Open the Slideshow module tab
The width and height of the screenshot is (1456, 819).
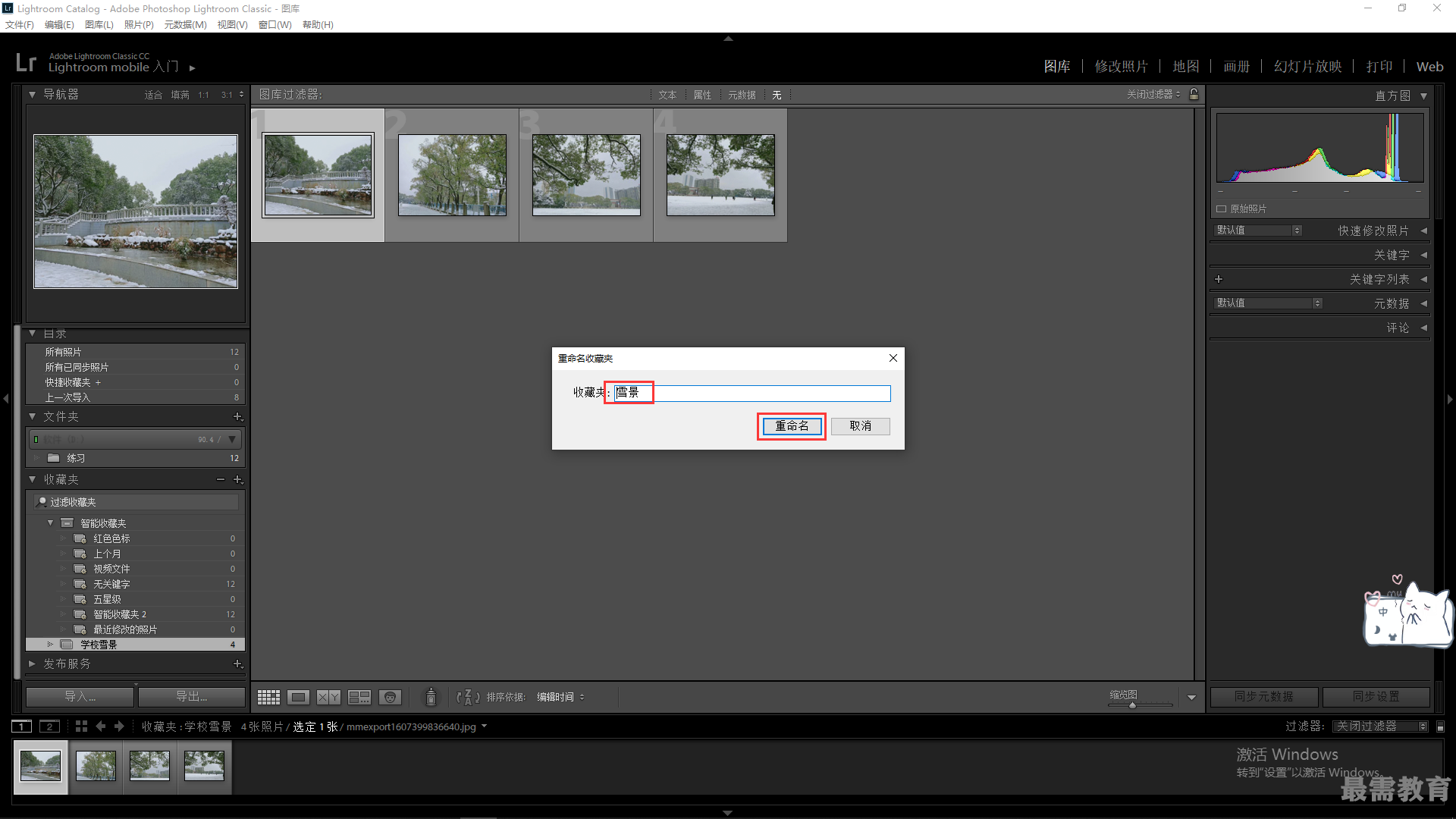tap(1307, 67)
